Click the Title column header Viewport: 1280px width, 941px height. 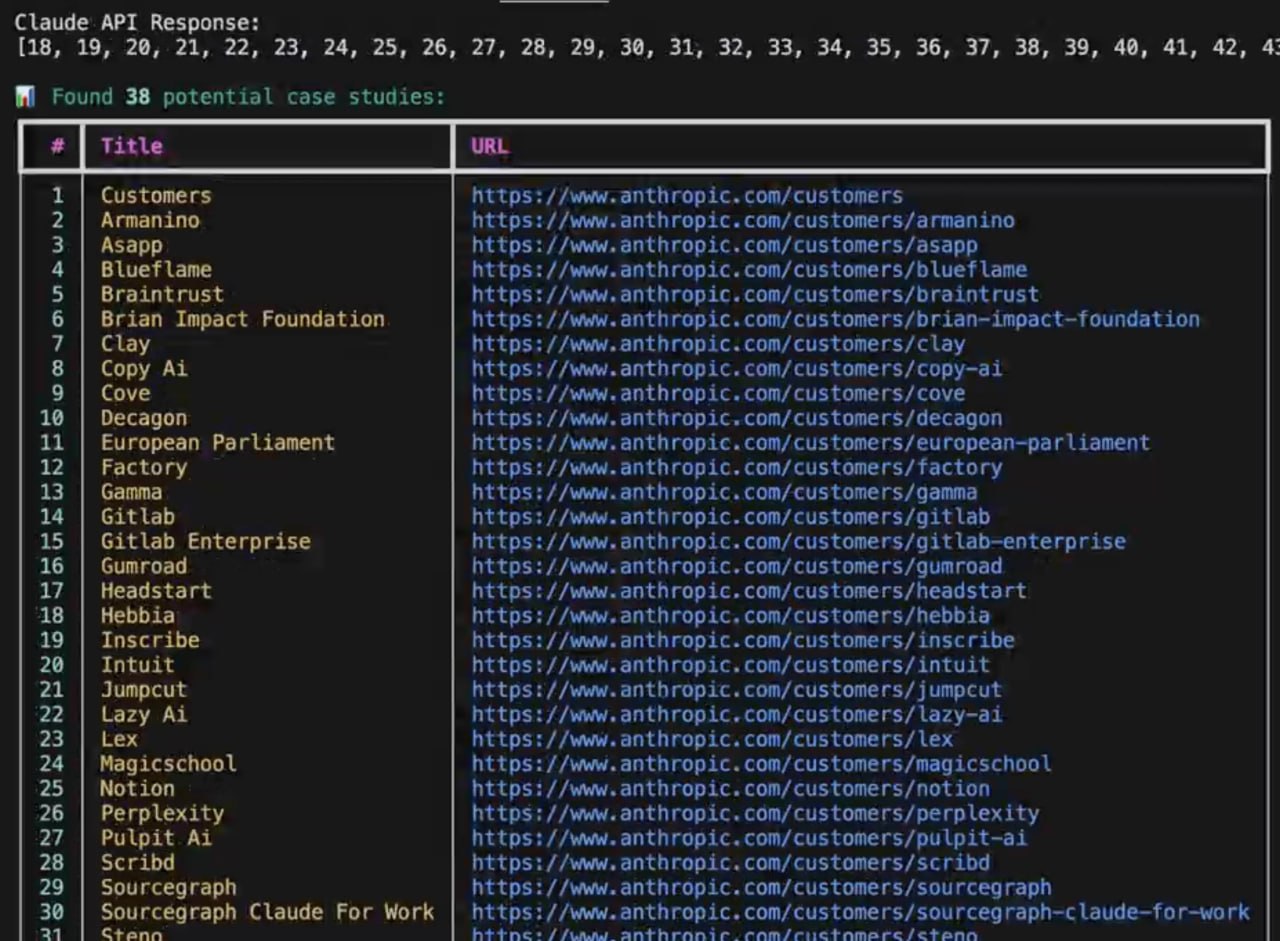click(131, 146)
